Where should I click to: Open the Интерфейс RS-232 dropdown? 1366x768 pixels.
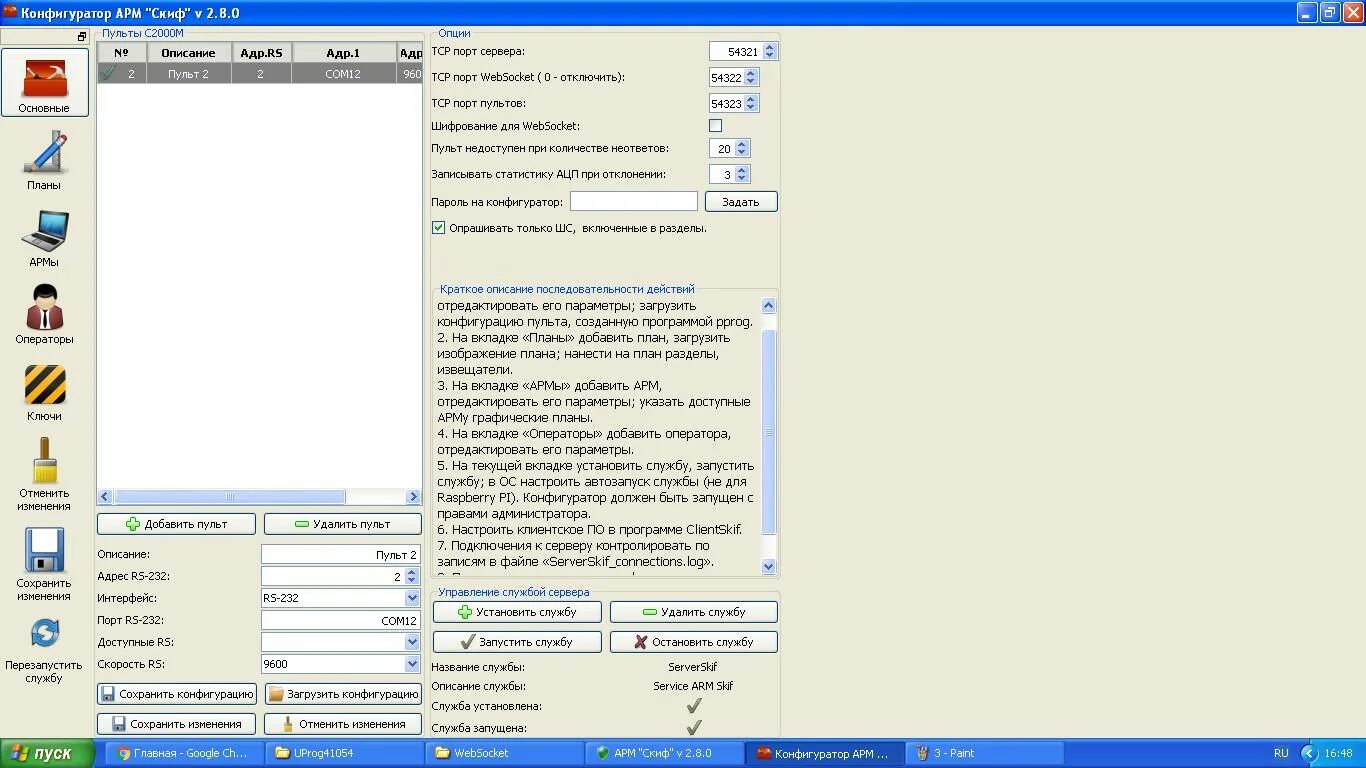(411, 598)
